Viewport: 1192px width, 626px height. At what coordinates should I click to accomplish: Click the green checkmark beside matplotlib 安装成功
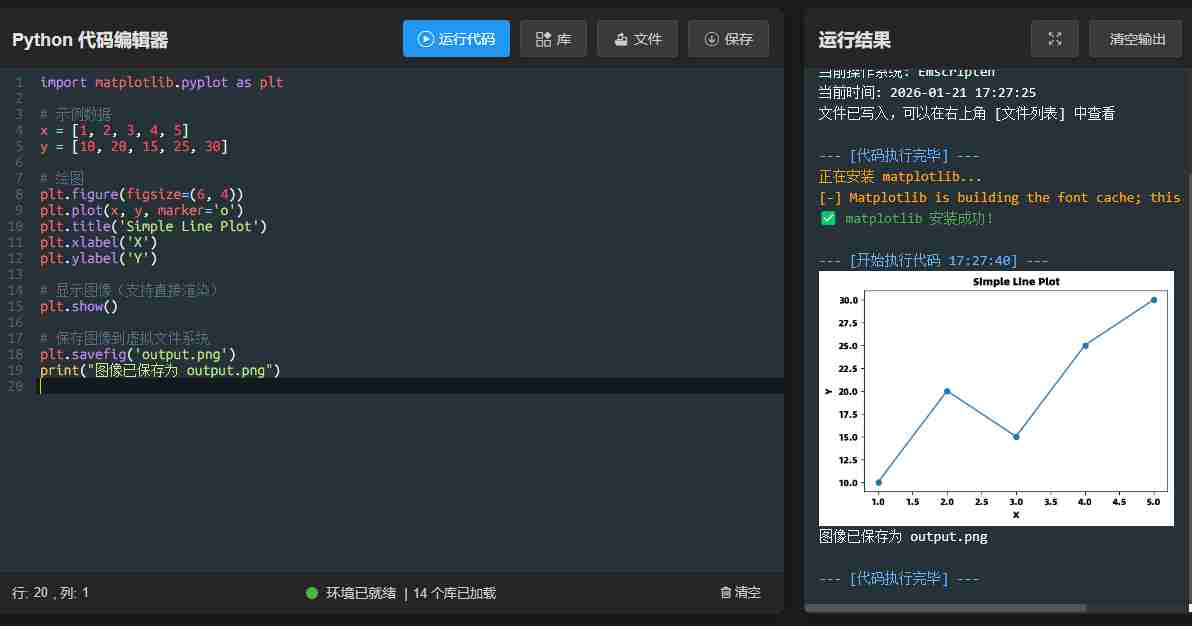pyautogui.click(x=828, y=218)
